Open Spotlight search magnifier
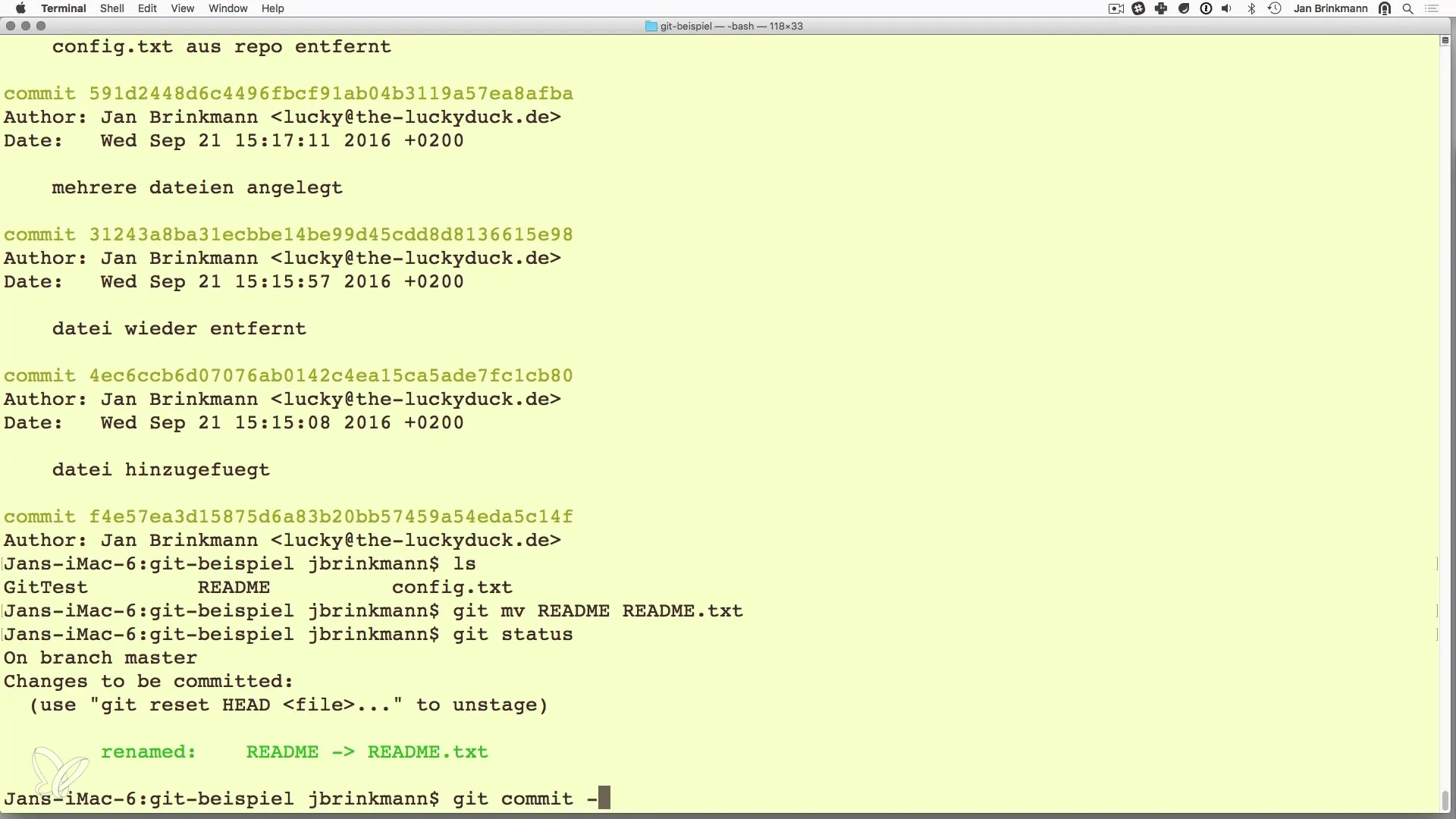 [x=1408, y=8]
